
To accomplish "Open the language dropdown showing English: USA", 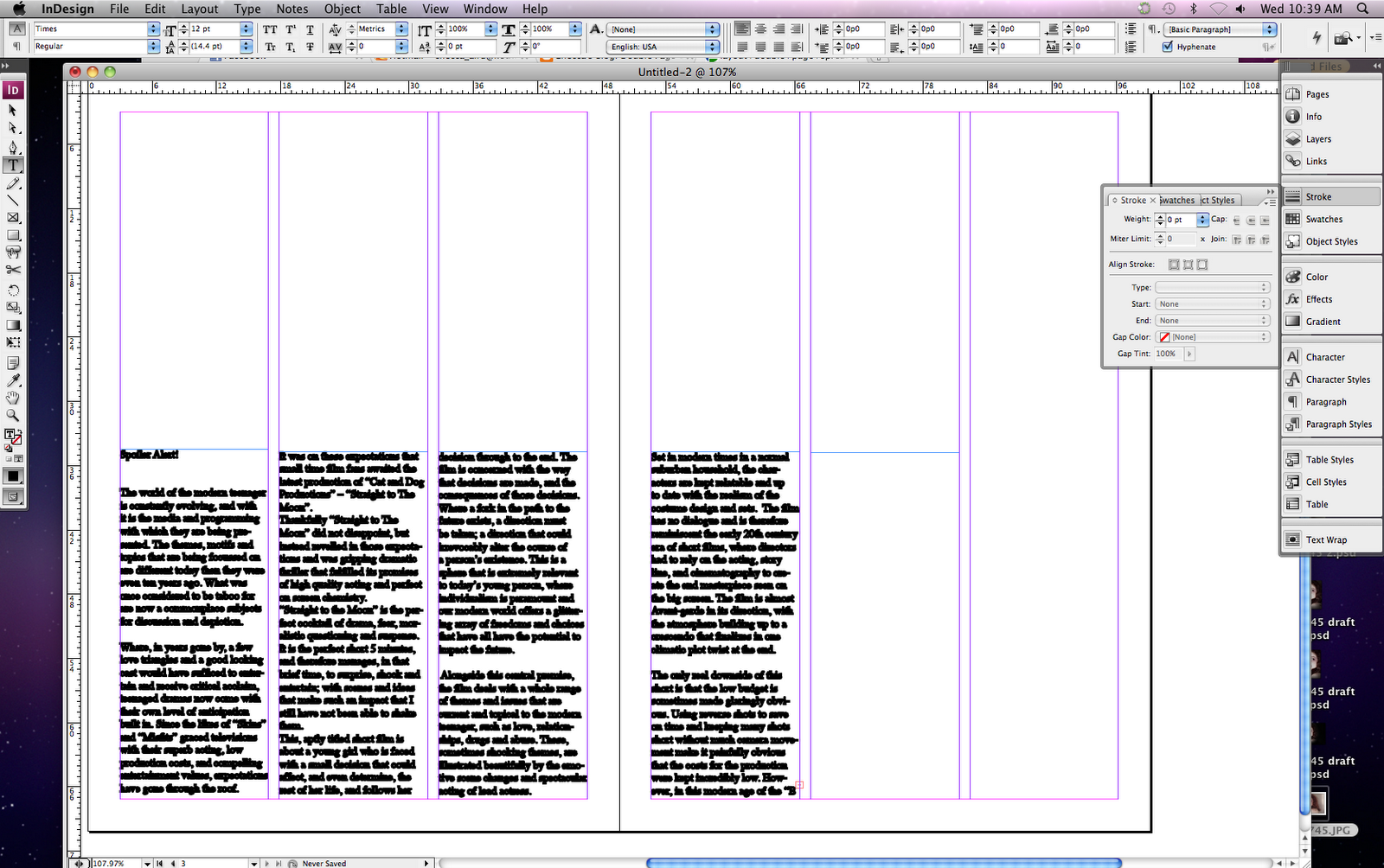I will pos(711,46).
